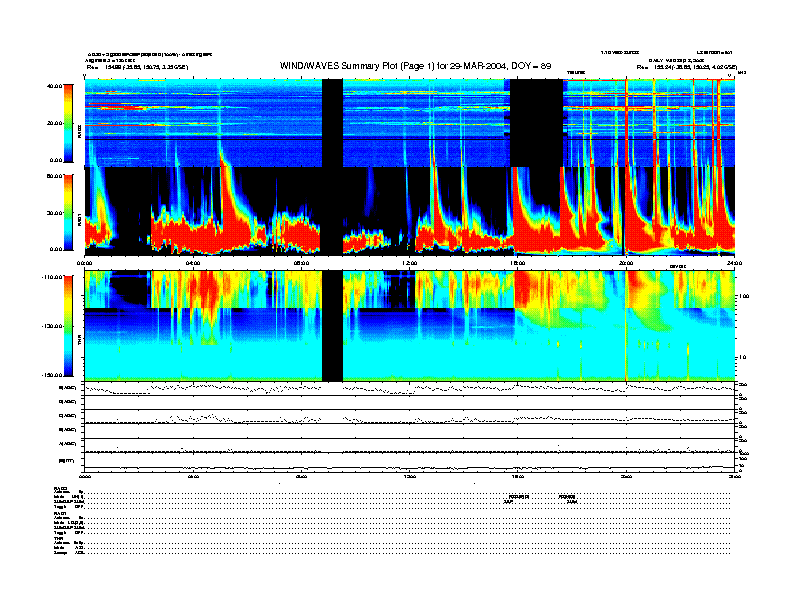Click the black data gap in the TNR spectrogram

tap(332, 325)
